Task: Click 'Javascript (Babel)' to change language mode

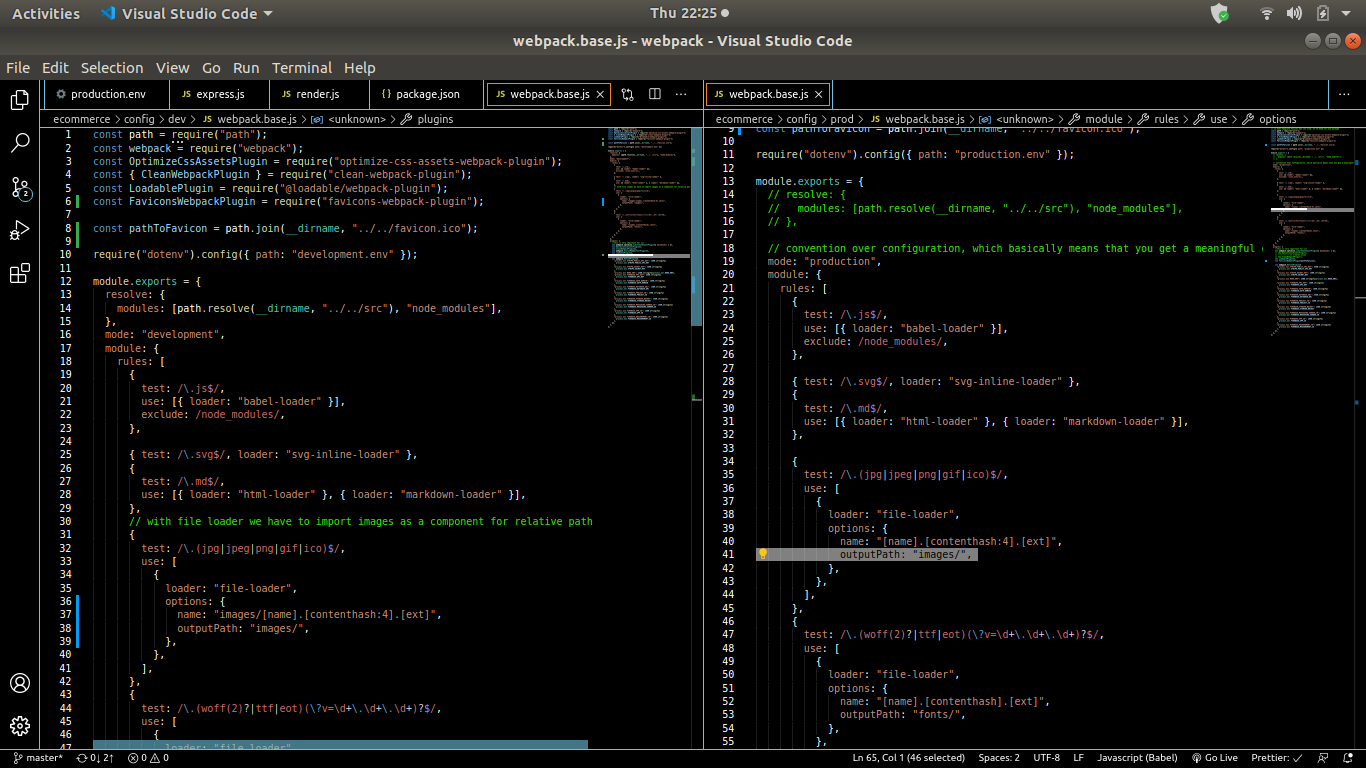Action: (1137, 758)
